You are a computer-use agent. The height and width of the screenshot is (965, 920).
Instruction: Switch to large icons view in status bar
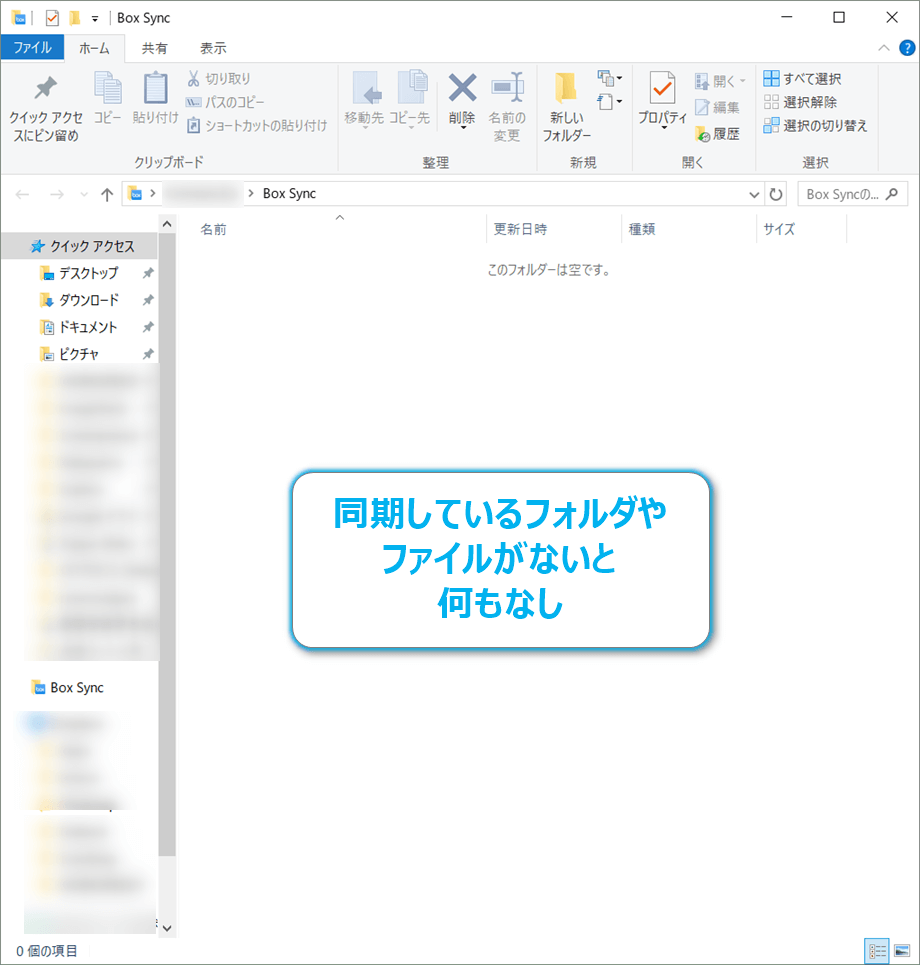901,951
